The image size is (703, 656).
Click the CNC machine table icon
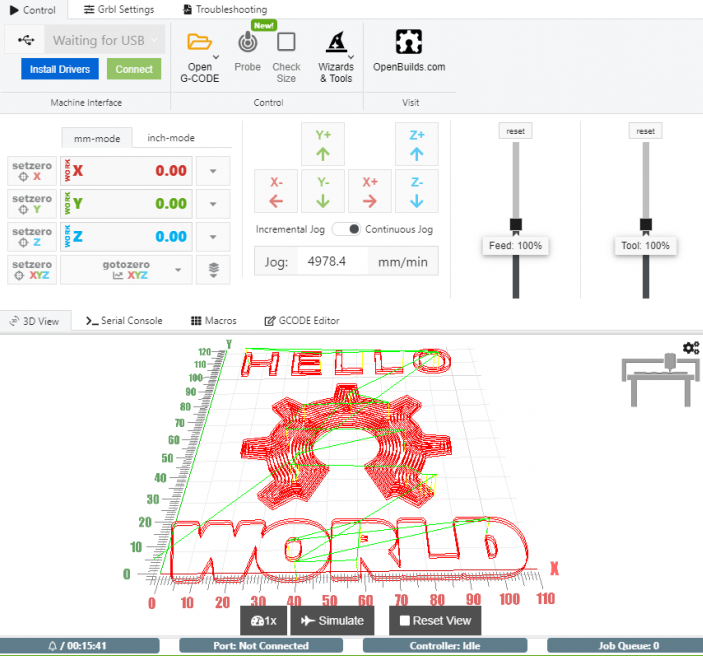coord(661,380)
